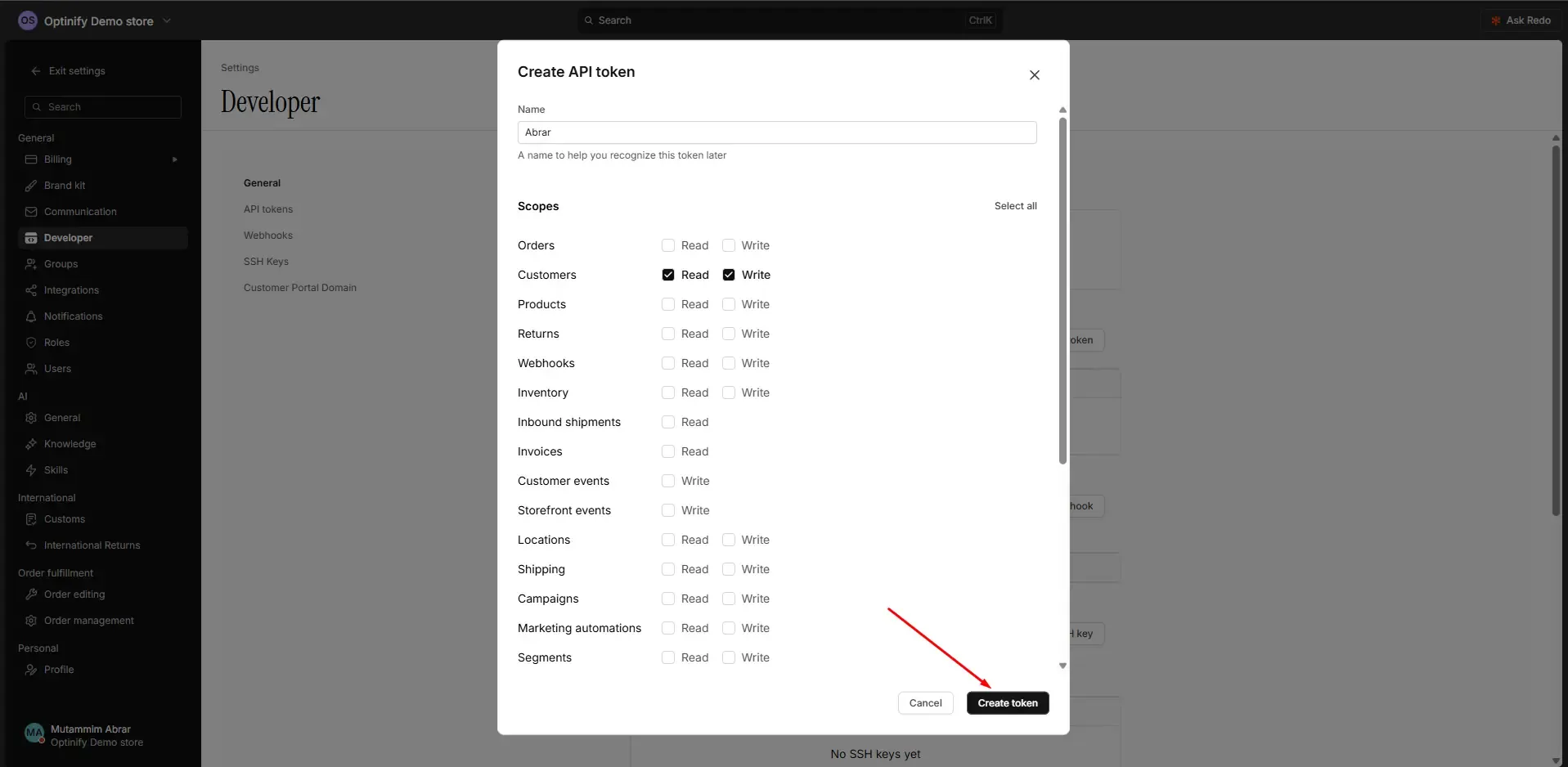This screenshot has height=767, width=1568.
Task: Click the top global Search bar
Action: point(789,20)
